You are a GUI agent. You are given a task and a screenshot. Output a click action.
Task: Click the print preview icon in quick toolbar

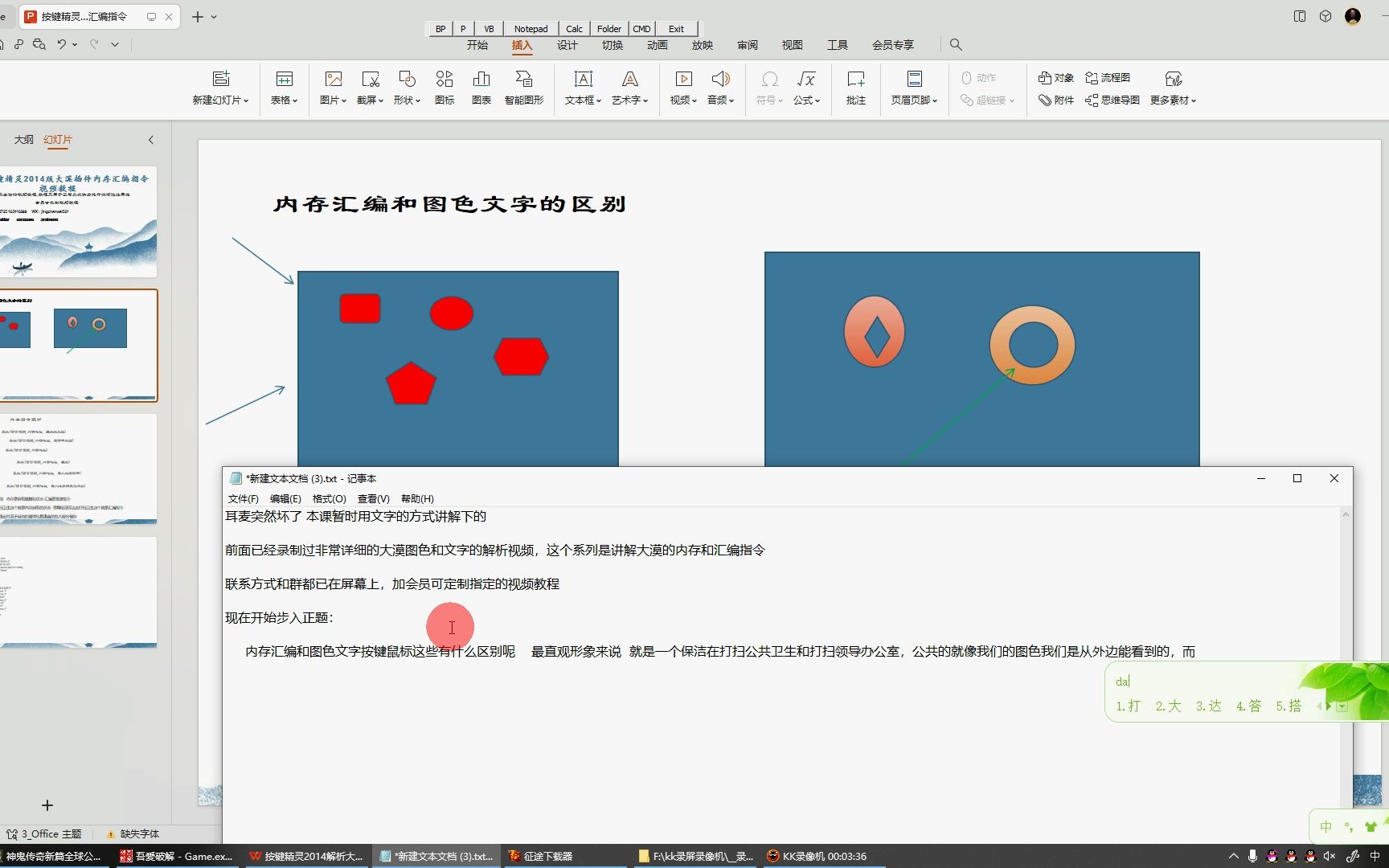point(39,44)
